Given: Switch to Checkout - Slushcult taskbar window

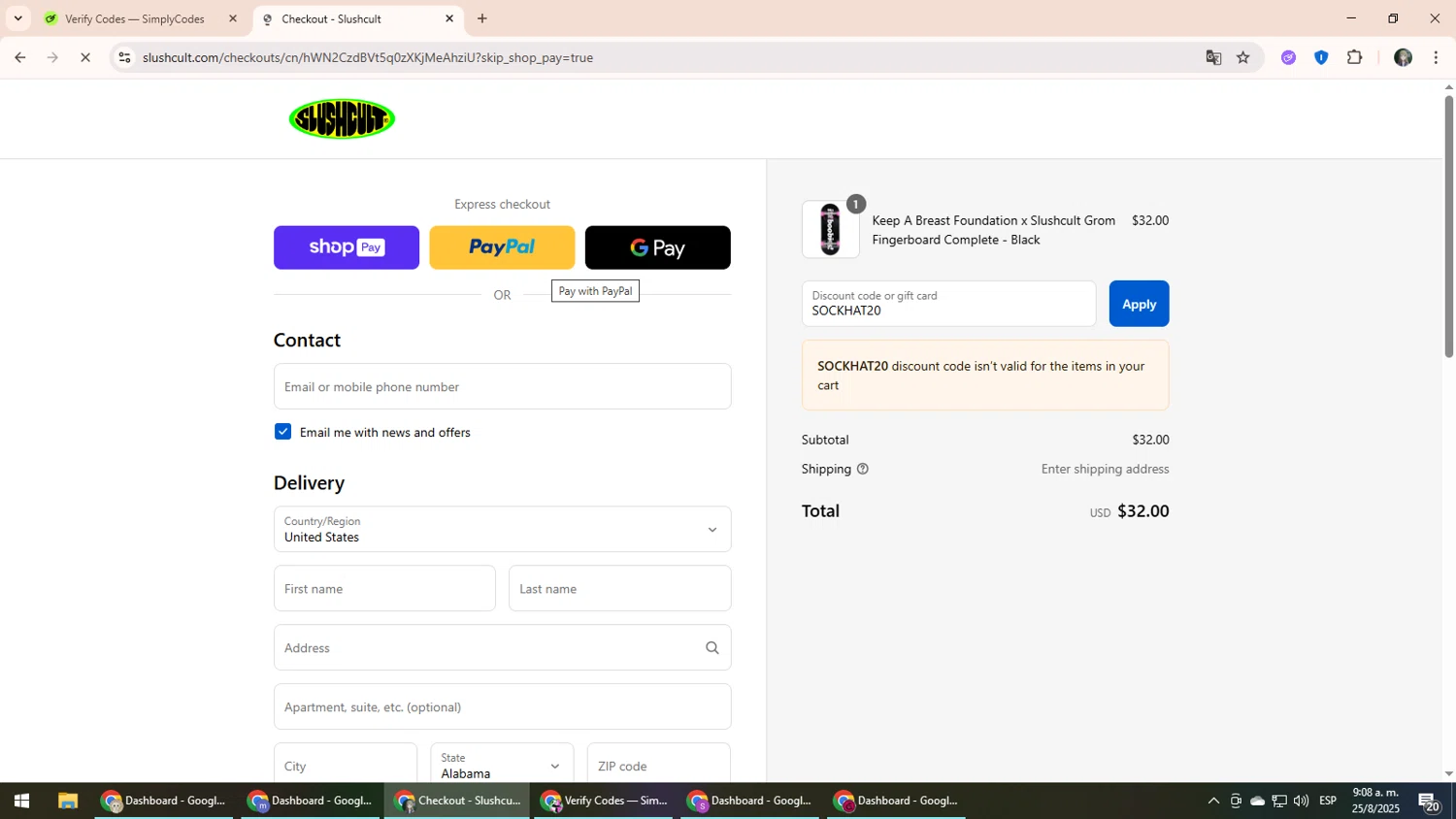Looking at the screenshot, I should click(x=457, y=801).
